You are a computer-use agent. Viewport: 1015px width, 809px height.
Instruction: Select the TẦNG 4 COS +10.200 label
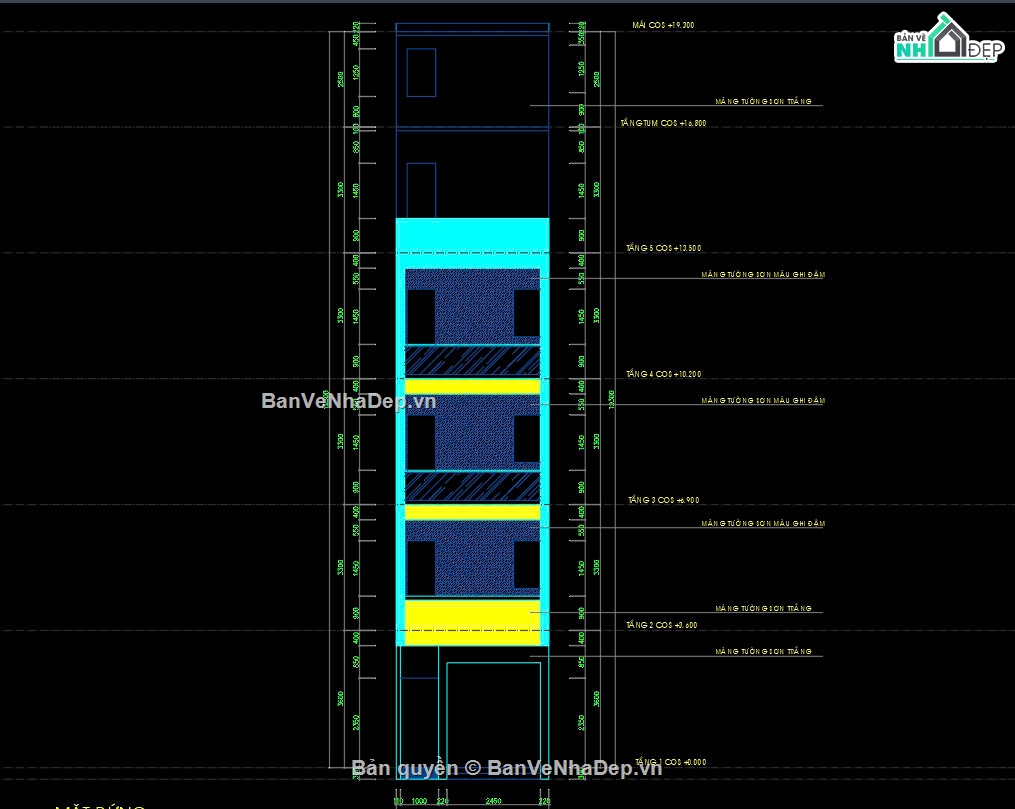pyautogui.click(x=663, y=374)
